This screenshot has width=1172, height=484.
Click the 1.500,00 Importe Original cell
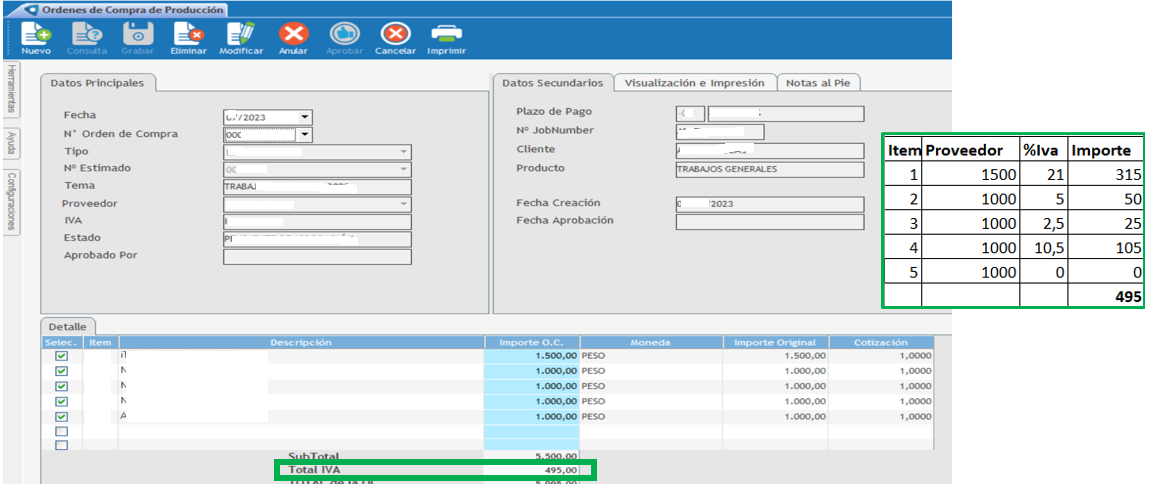(x=776, y=356)
